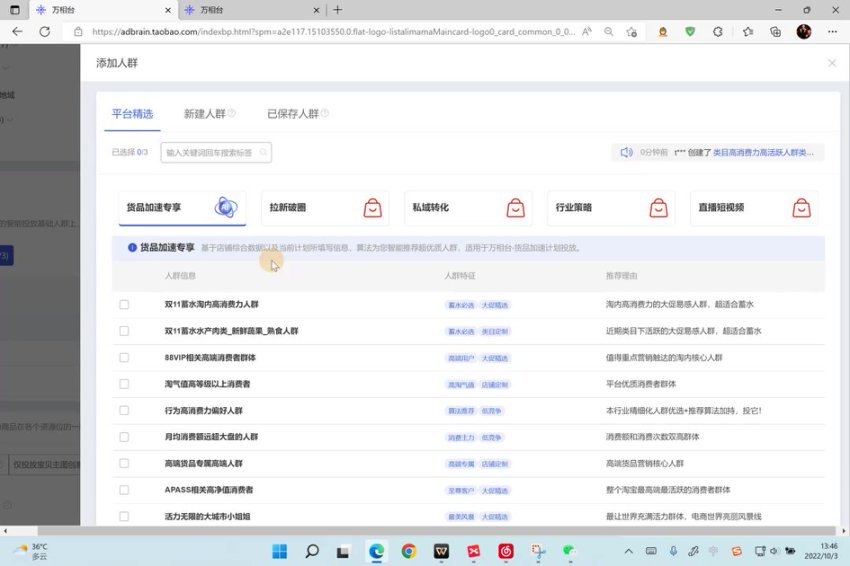Switch to the 新建人群 tab

tap(204, 114)
